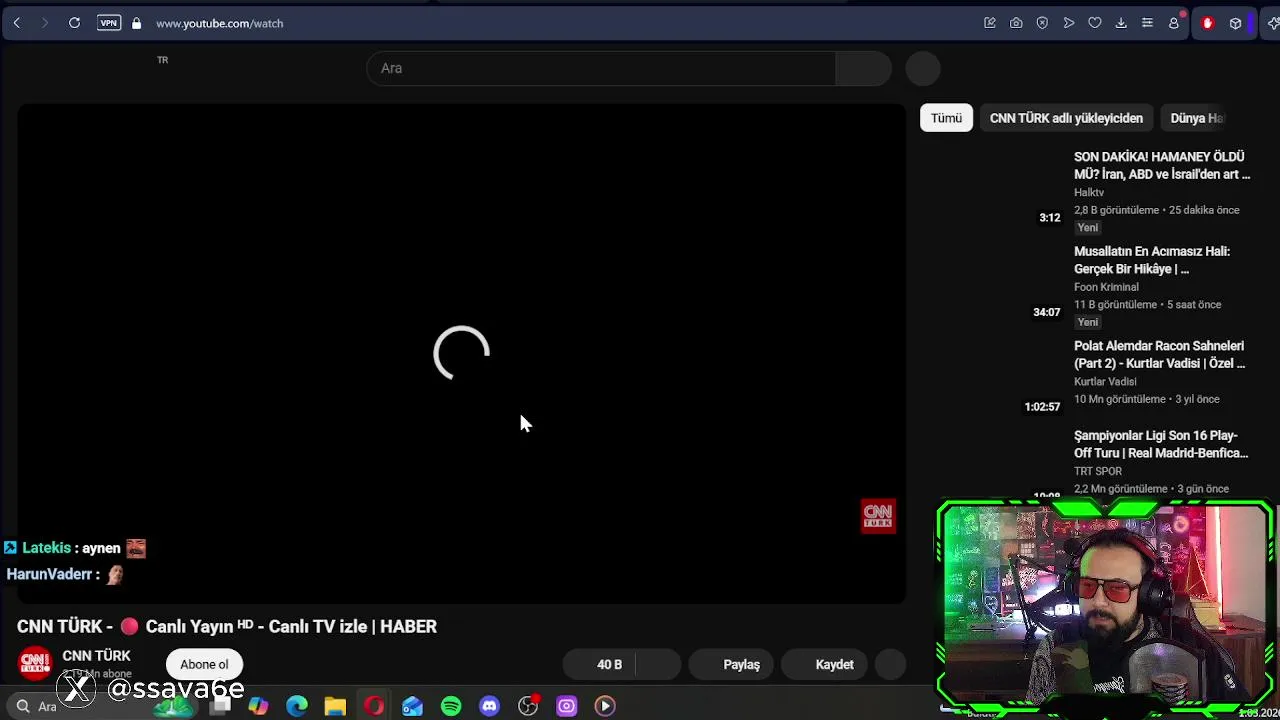Open the AI sparkle icon in toolbar

(x=1272, y=23)
